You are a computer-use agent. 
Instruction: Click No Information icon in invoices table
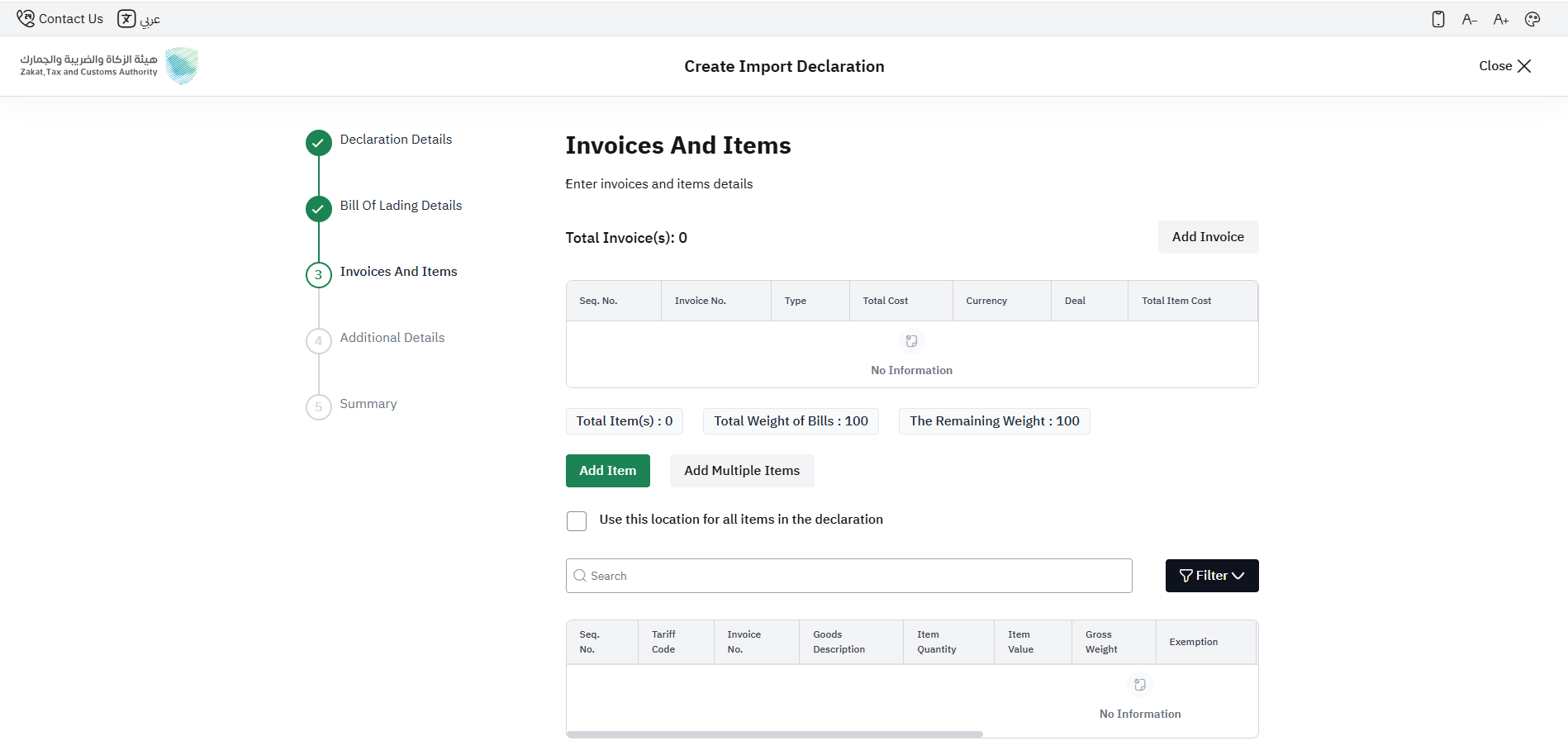point(911,341)
